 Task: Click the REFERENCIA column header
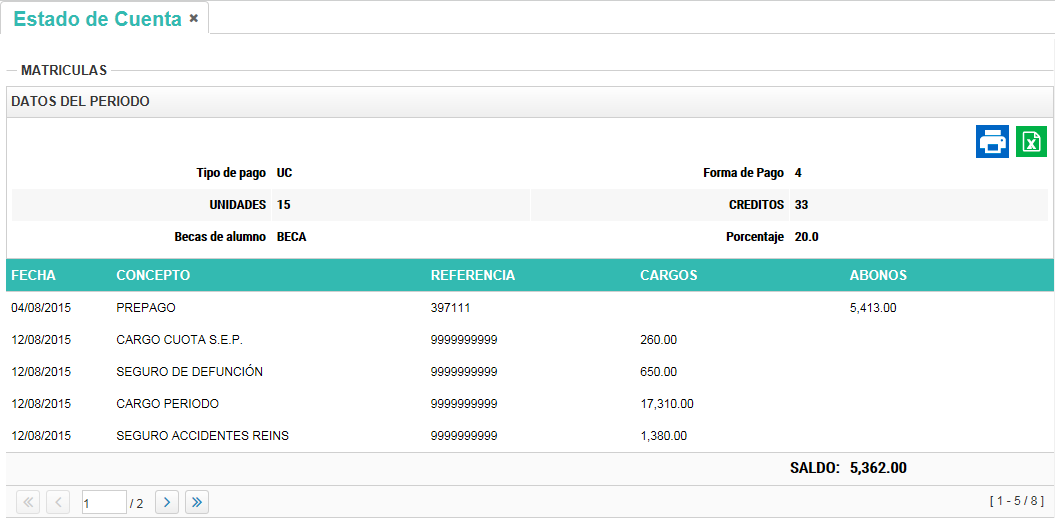pos(473,275)
